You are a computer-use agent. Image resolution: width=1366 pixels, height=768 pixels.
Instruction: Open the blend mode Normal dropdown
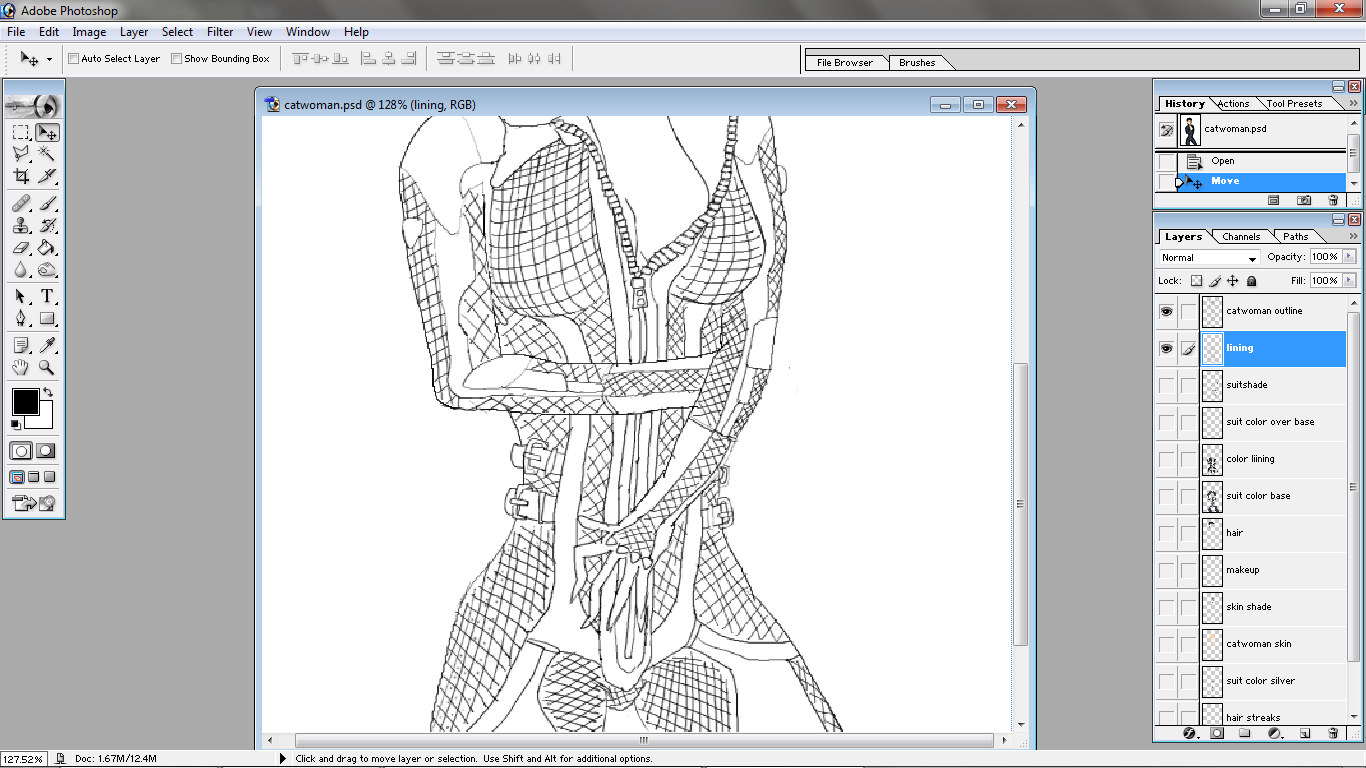pyautogui.click(x=1208, y=258)
